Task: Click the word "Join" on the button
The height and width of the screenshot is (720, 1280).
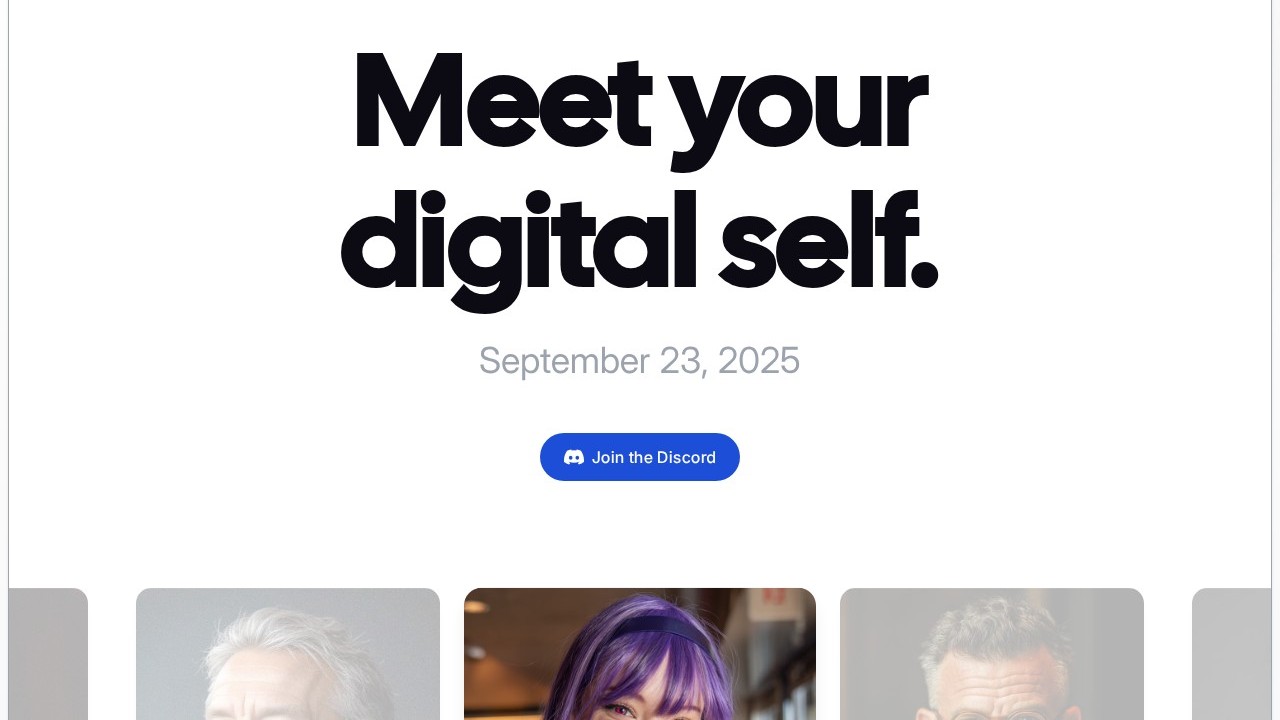Action: coord(608,457)
